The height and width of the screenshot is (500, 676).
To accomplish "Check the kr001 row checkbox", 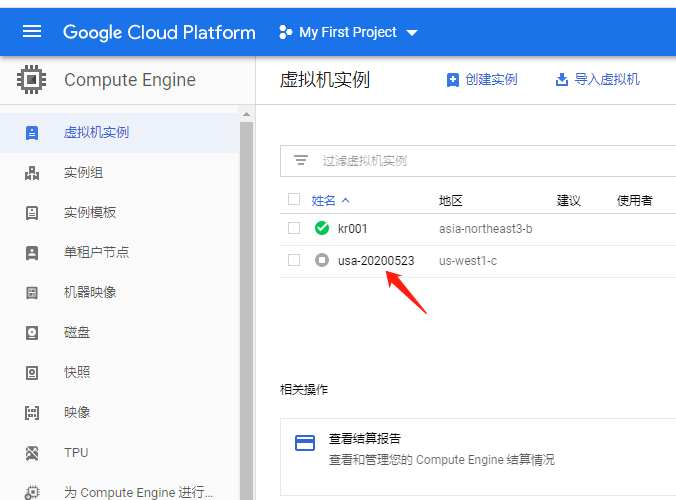I will (294, 228).
